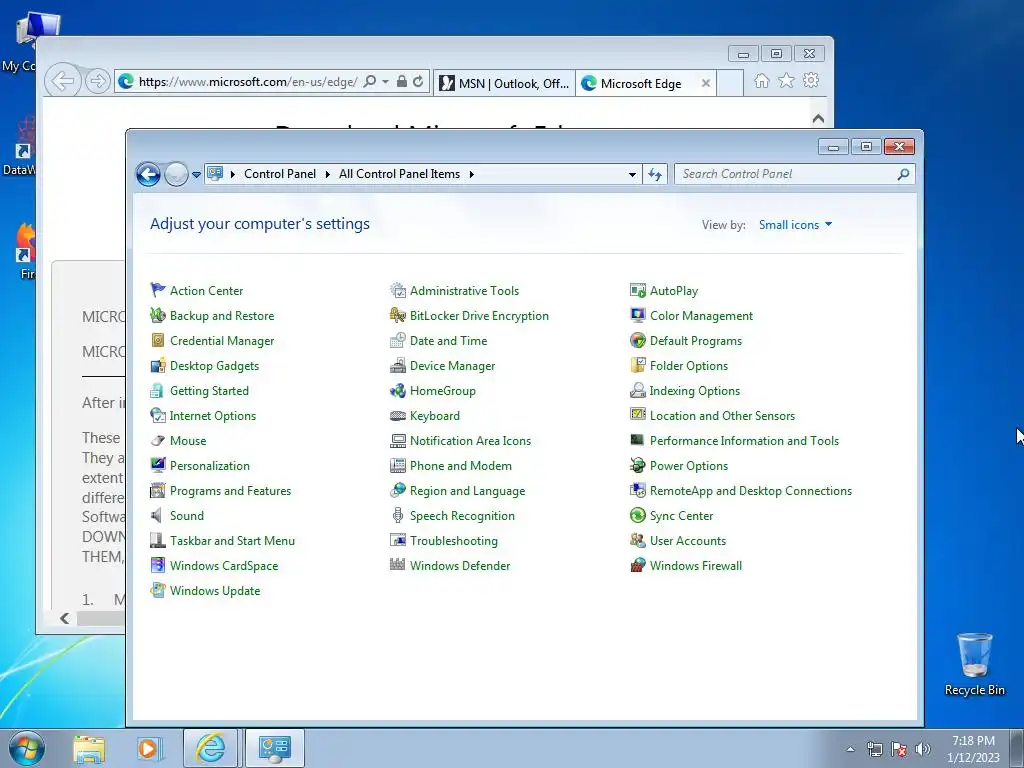
Task: Switch to the MSN Outlook tab in Internet Explorer
Action: pos(504,84)
